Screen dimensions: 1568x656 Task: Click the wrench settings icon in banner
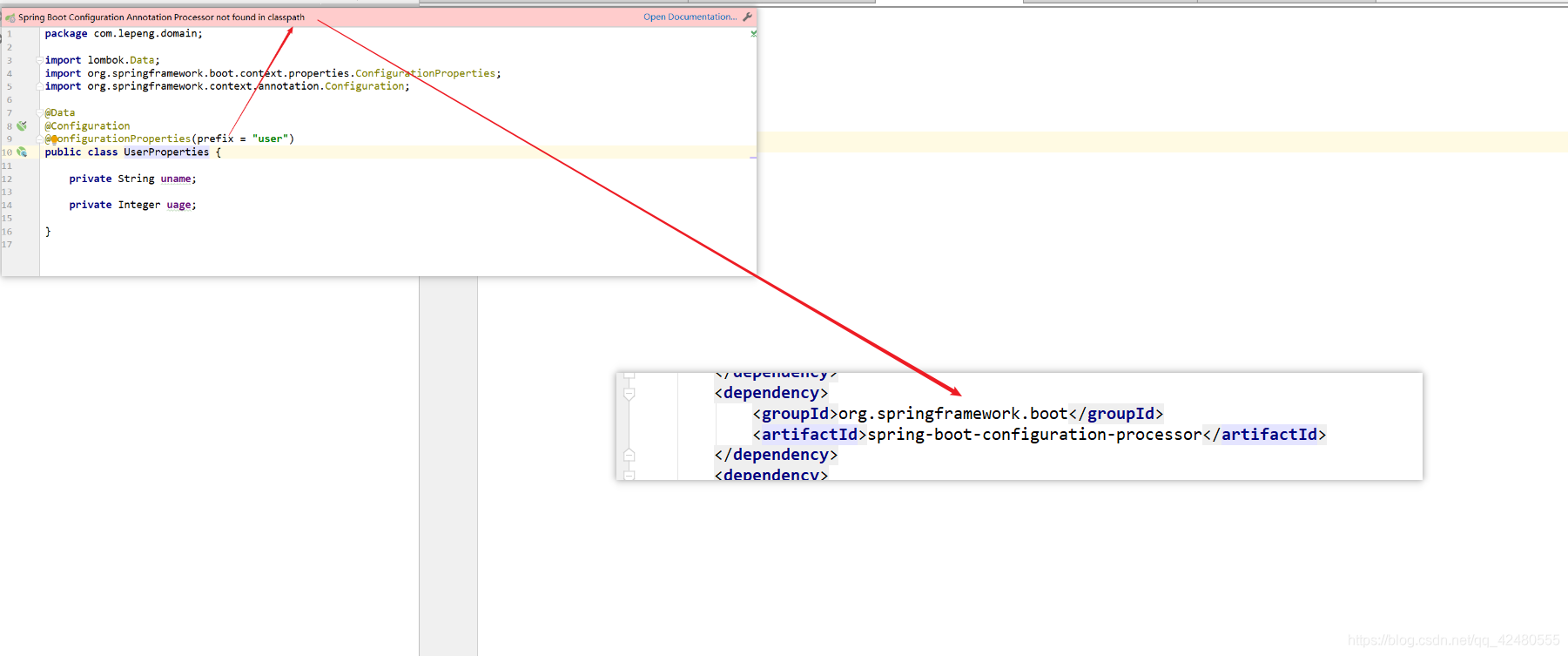747,17
